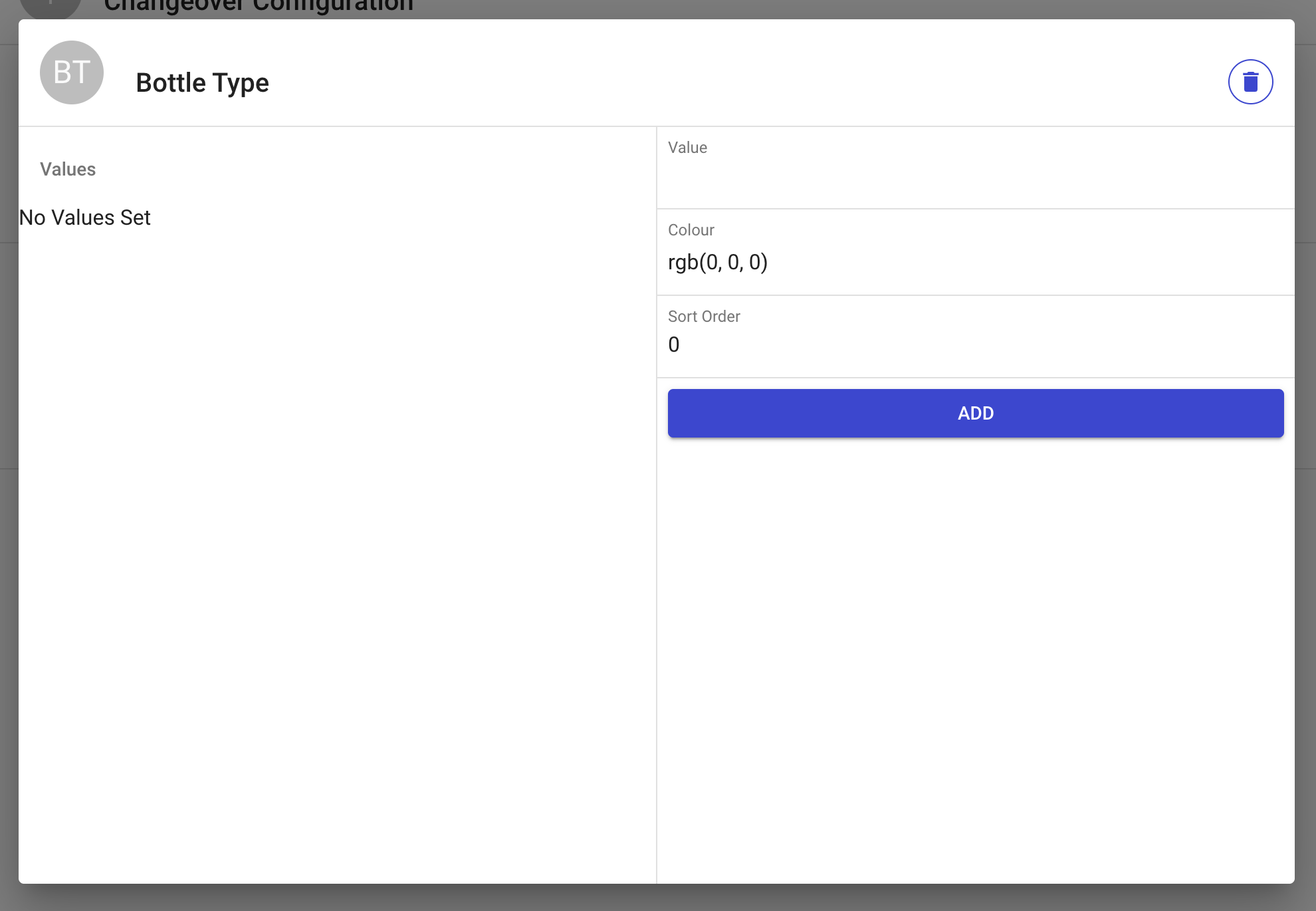Click the trash delete icon
The image size is (1316, 911).
pos(1250,82)
